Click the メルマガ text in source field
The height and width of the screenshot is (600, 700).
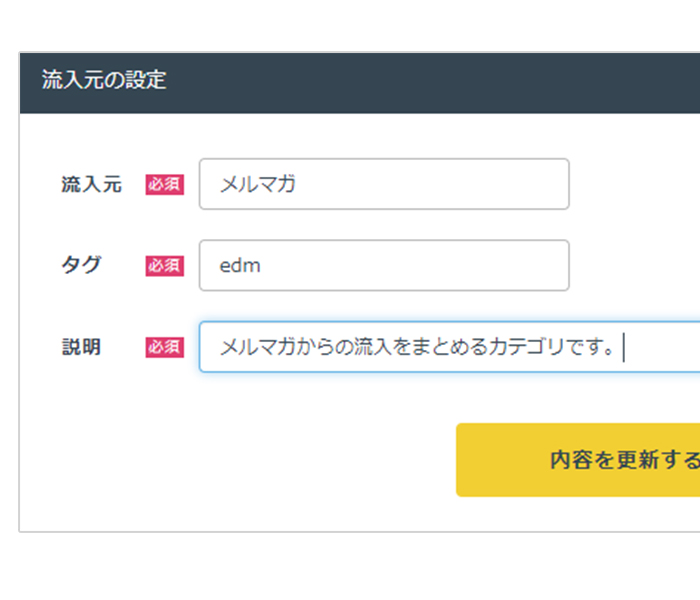(x=258, y=184)
